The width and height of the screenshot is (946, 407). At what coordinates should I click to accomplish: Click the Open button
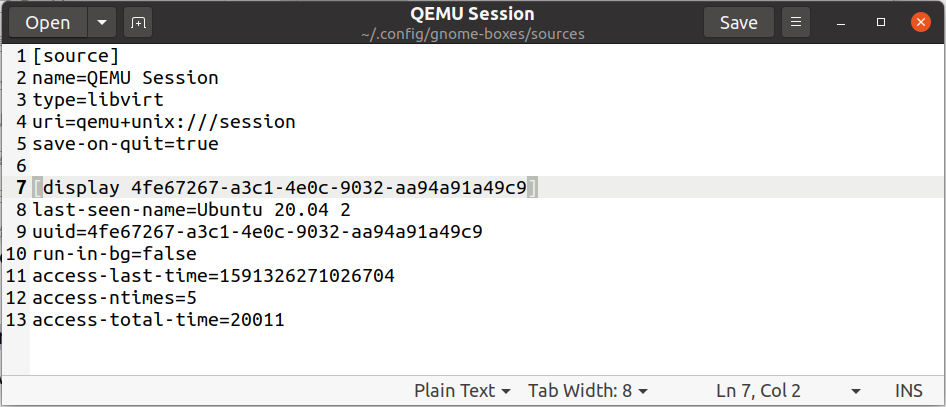coord(48,22)
